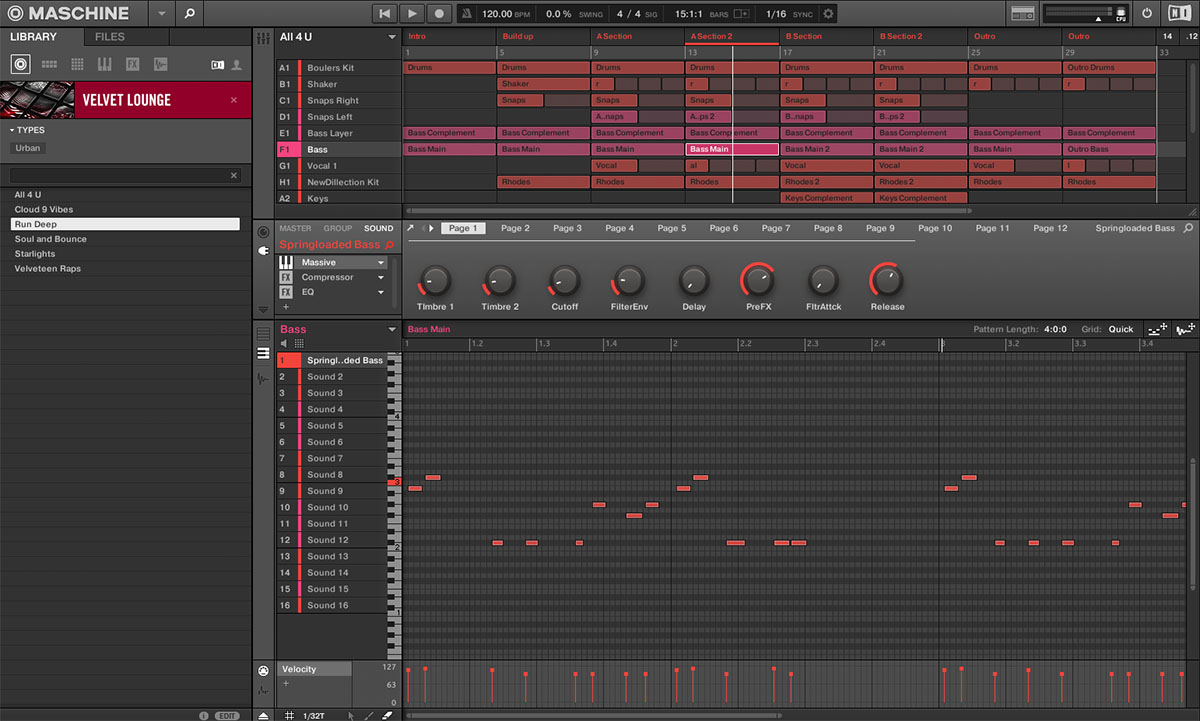Click the Instruments keyboard filter icon in the Library
Viewport: 1200px width, 721px height.
[x=104, y=65]
